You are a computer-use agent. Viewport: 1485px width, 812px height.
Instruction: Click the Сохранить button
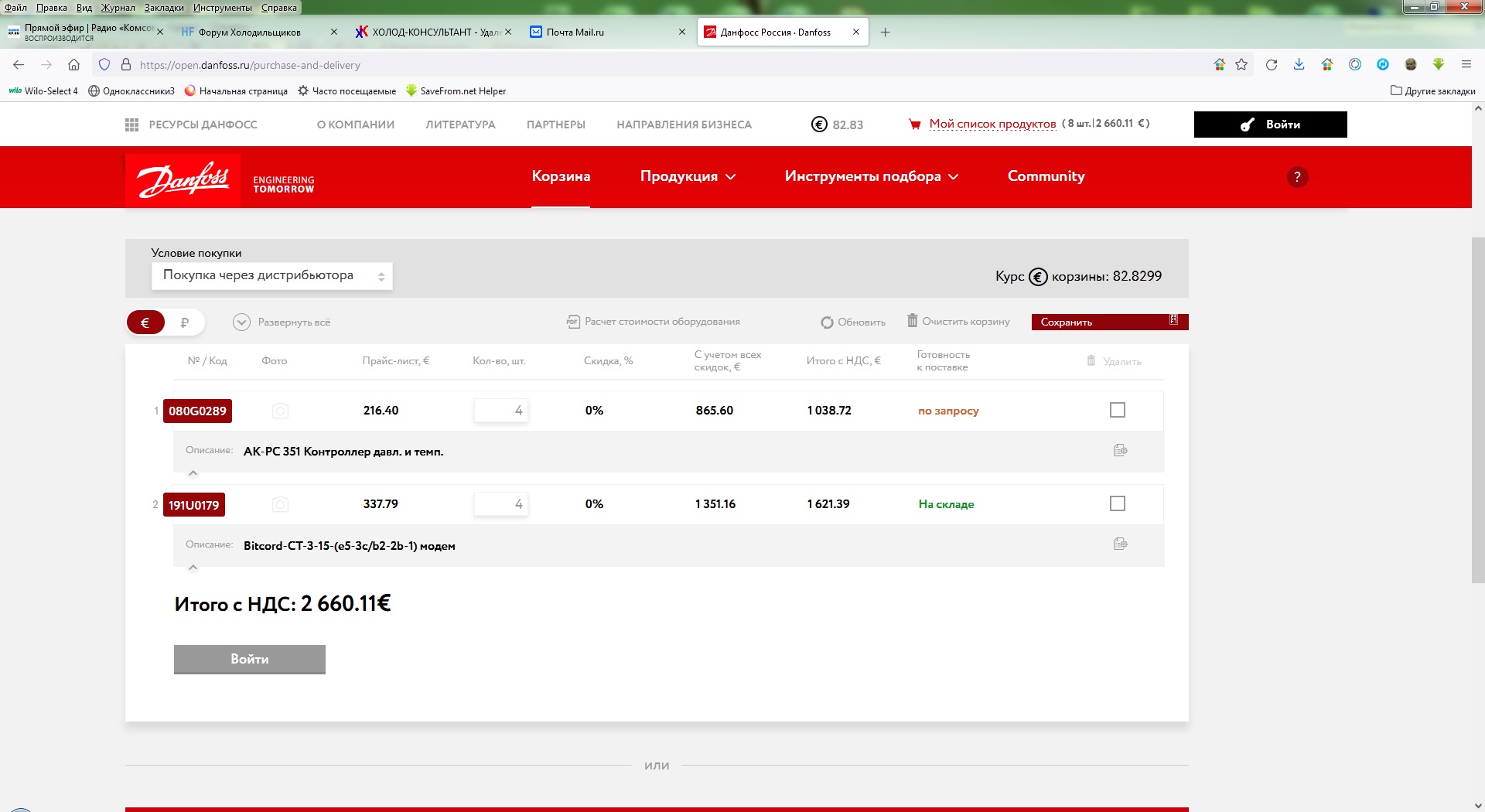click(1110, 322)
